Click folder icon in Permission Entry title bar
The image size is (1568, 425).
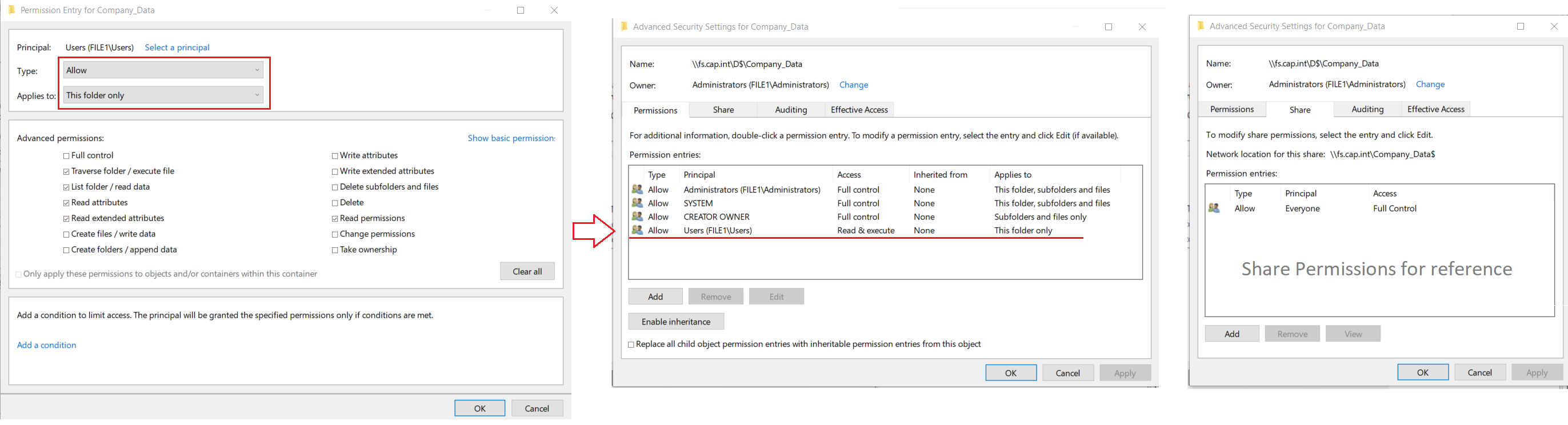coord(11,10)
